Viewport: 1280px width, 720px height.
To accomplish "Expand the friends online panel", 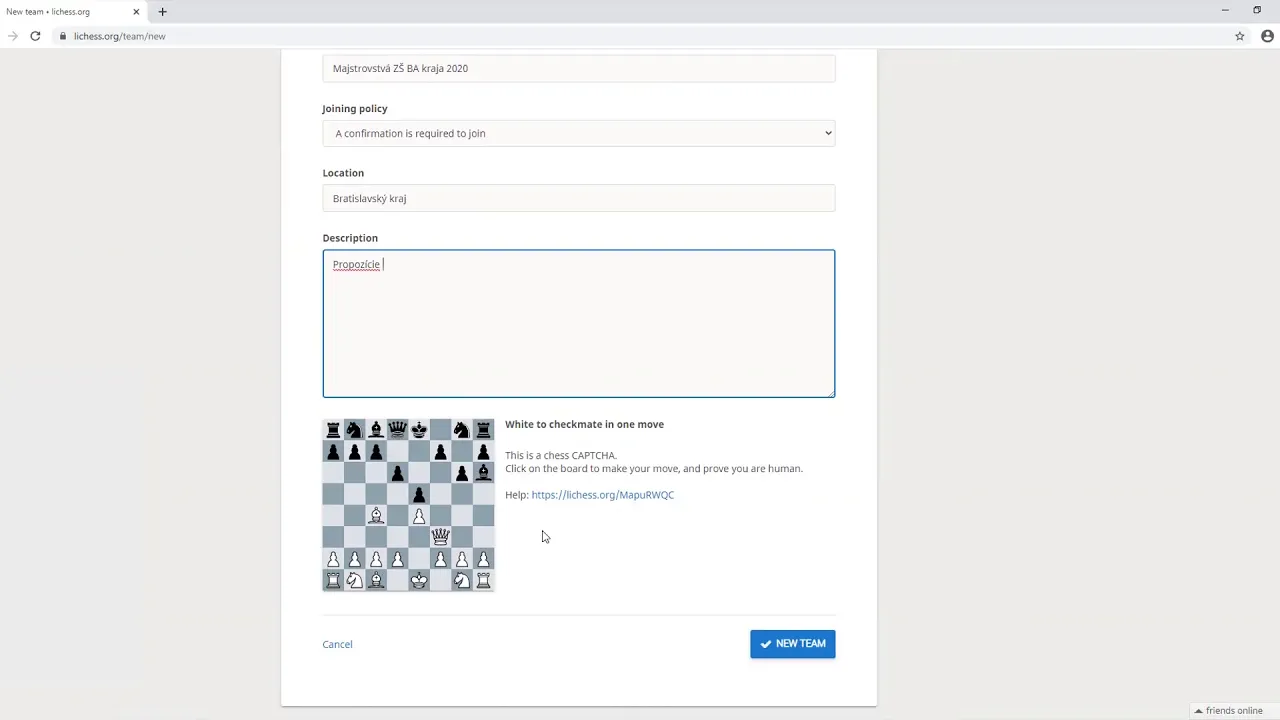I will [x=1229, y=711].
